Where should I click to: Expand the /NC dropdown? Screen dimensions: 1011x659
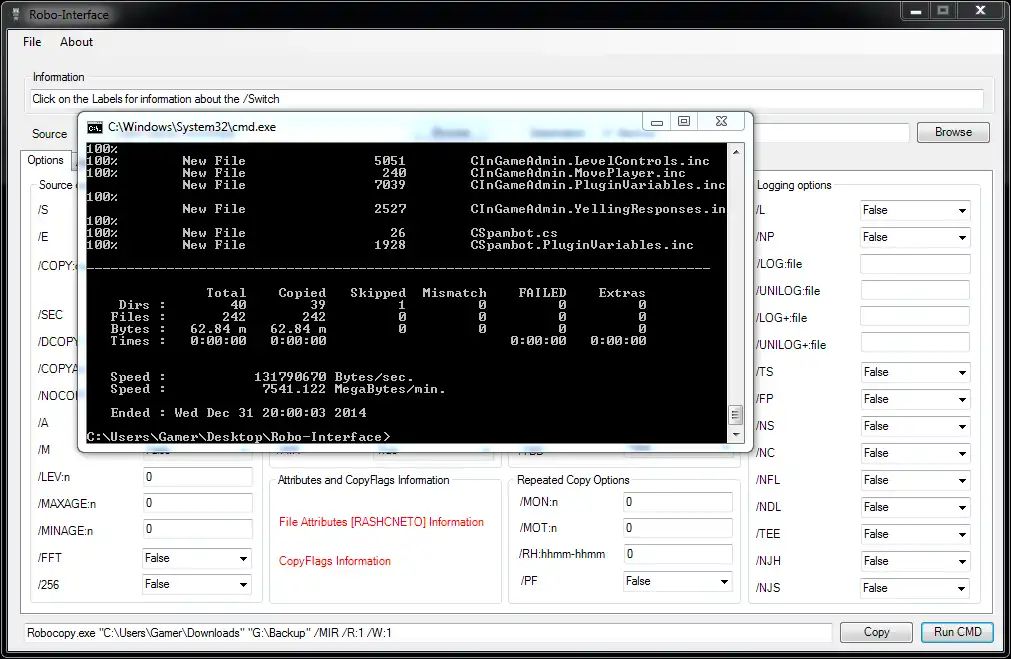point(915,453)
